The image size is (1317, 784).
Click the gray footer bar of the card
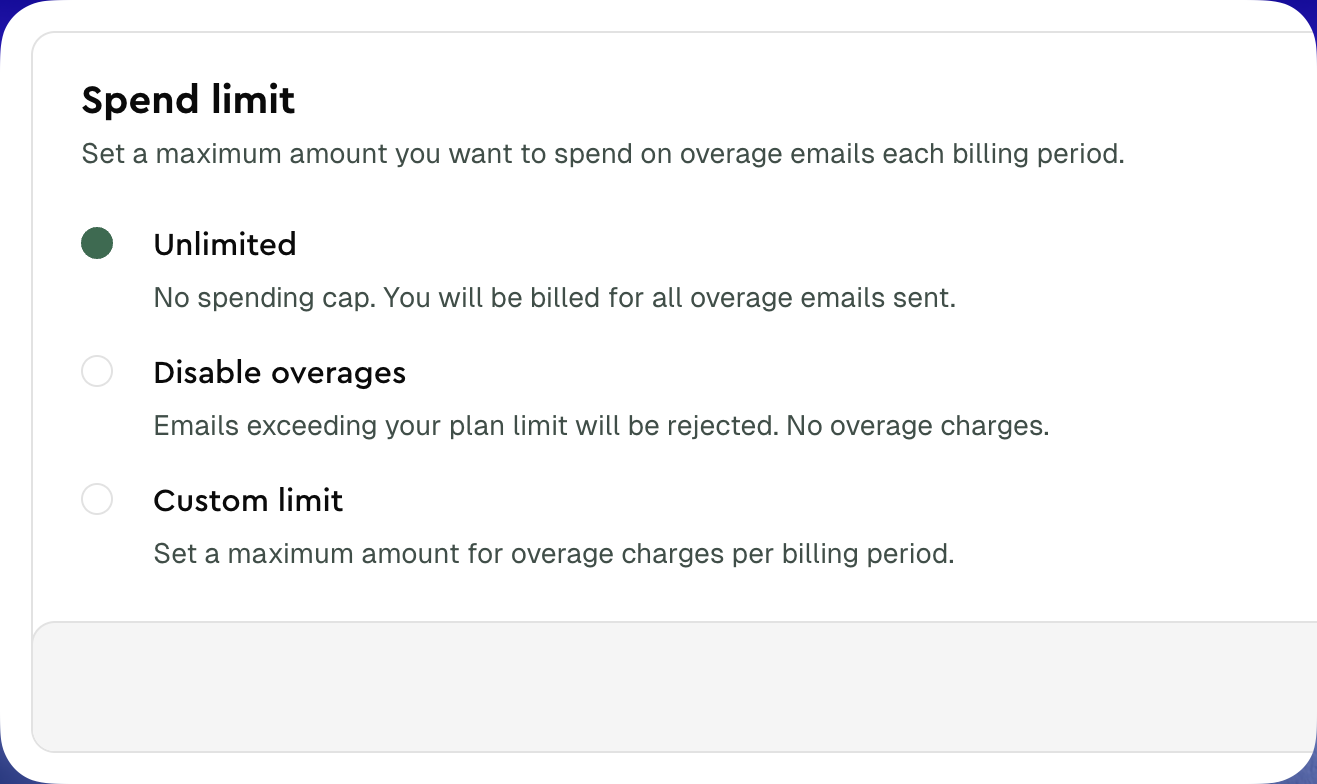[658, 686]
